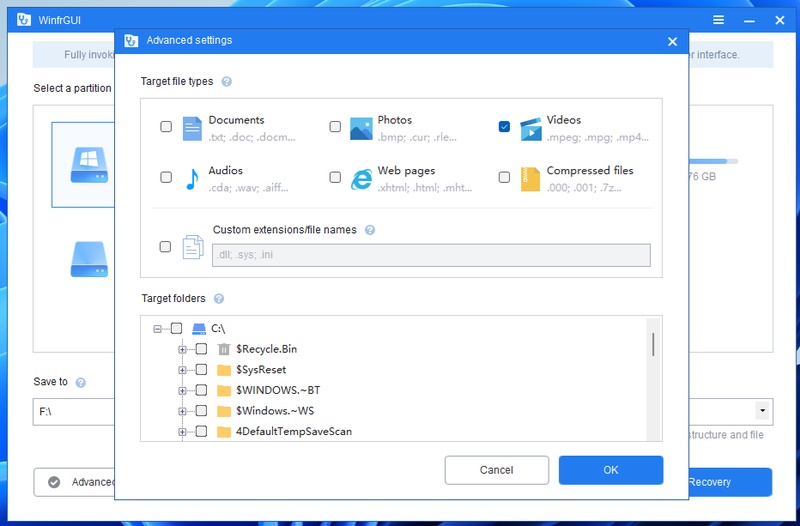Screen dimensions: 800x526
Task: Click the Cancel button
Action: pyautogui.click(x=497, y=470)
